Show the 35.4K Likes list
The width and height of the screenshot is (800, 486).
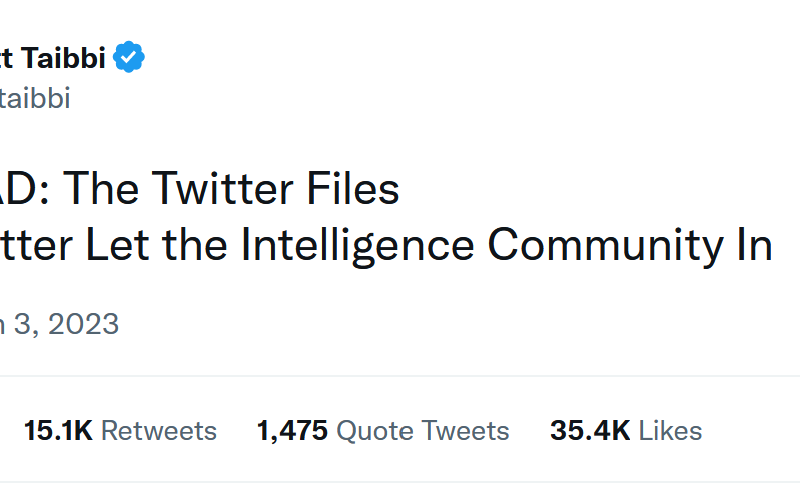click(x=625, y=431)
